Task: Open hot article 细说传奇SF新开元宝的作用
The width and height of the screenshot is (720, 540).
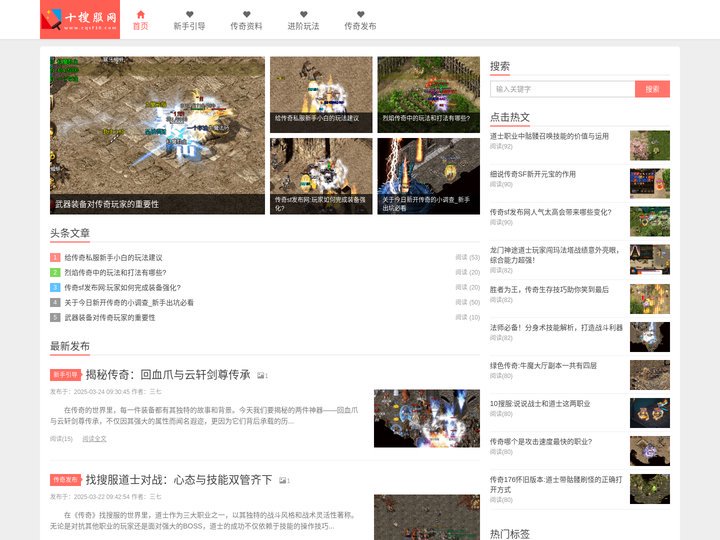Action: point(533,174)
